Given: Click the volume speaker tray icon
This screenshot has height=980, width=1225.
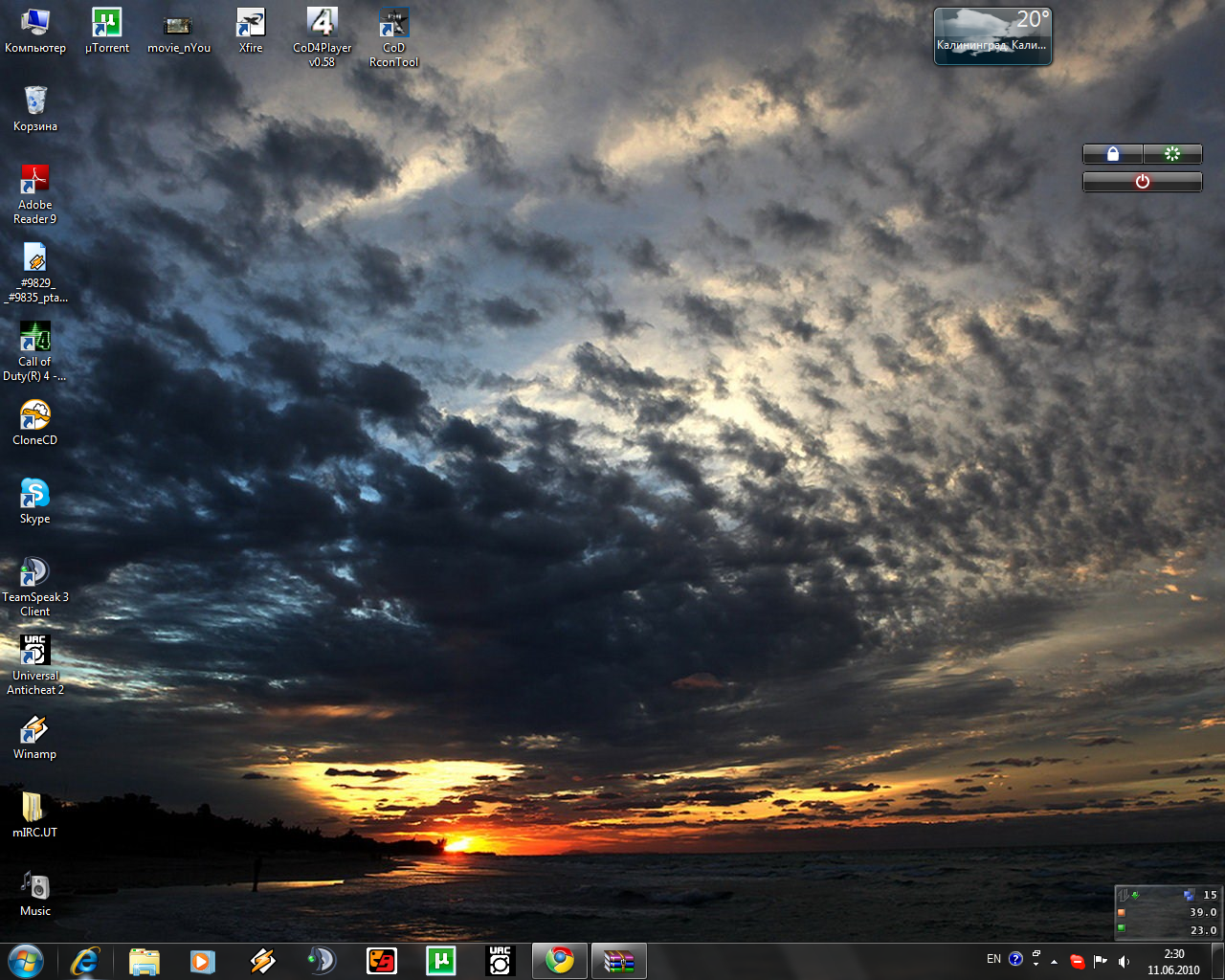Looking at the screenshot, I should [1124, 962].
